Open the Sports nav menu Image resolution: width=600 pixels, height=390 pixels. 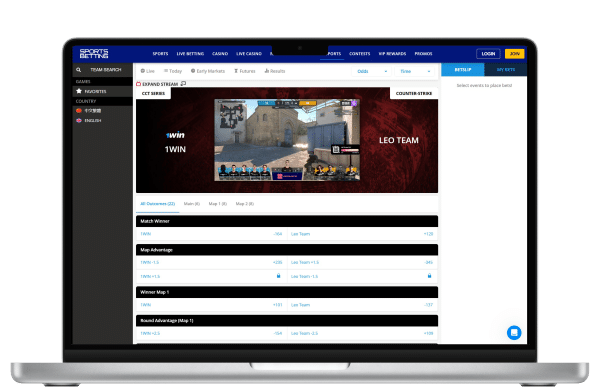point(160,54)
